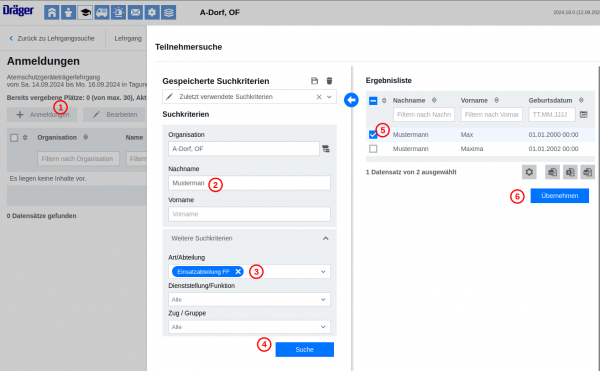Open Geburtsdatum column filter menu icon

pos(581,100)
